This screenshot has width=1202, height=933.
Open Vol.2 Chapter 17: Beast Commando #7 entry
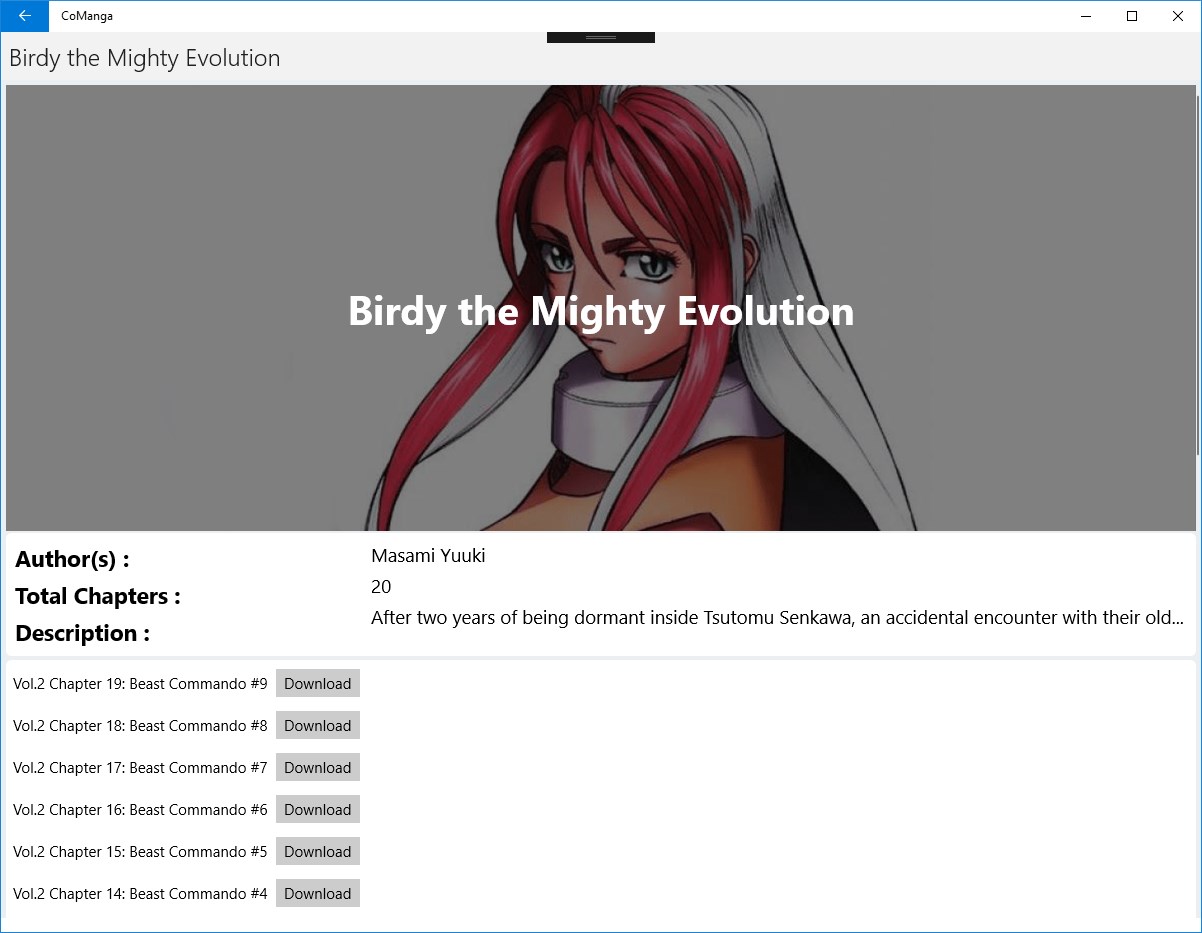pyautogui.click(x=140, y=768)
